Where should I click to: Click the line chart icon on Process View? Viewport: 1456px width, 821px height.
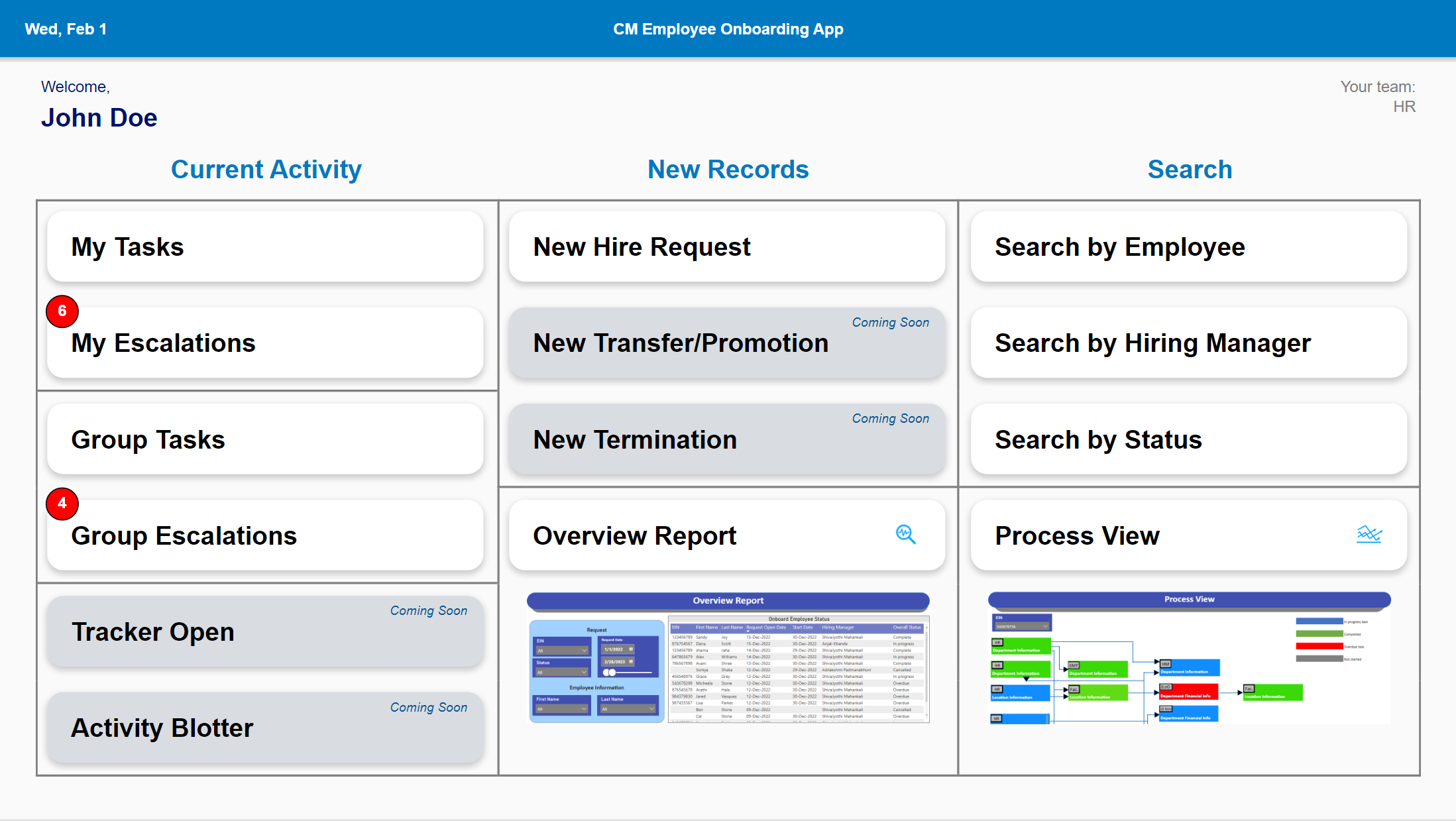pos(1369,534)
